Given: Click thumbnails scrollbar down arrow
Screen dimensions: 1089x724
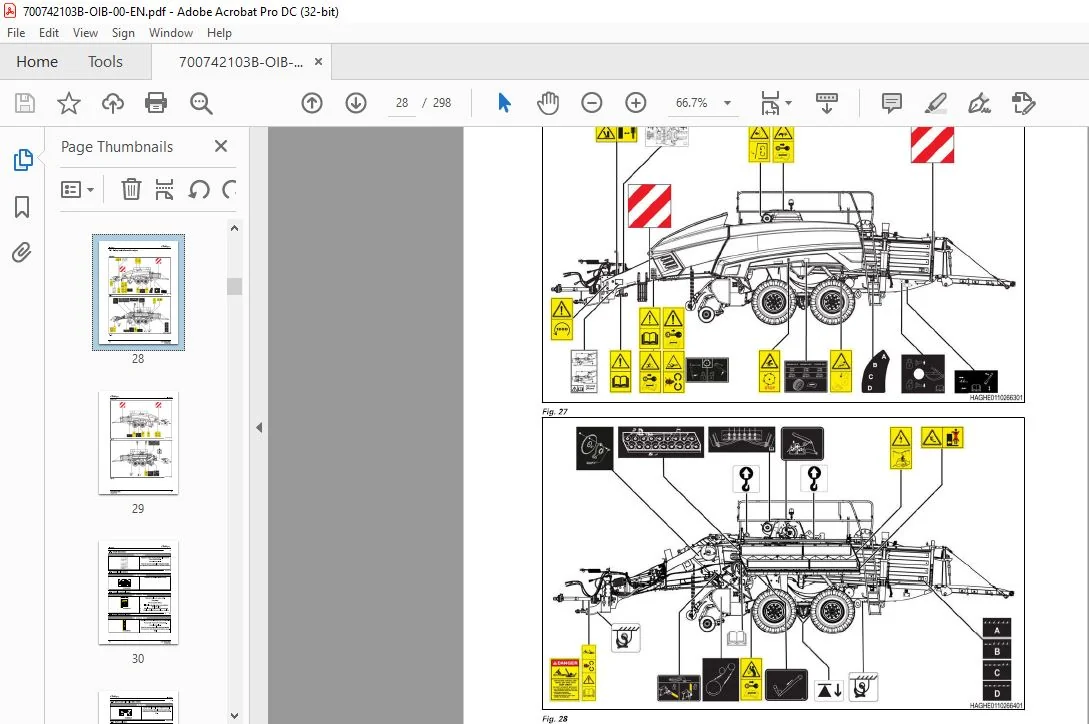Looking at the screenshot, I should coord(234,715).
